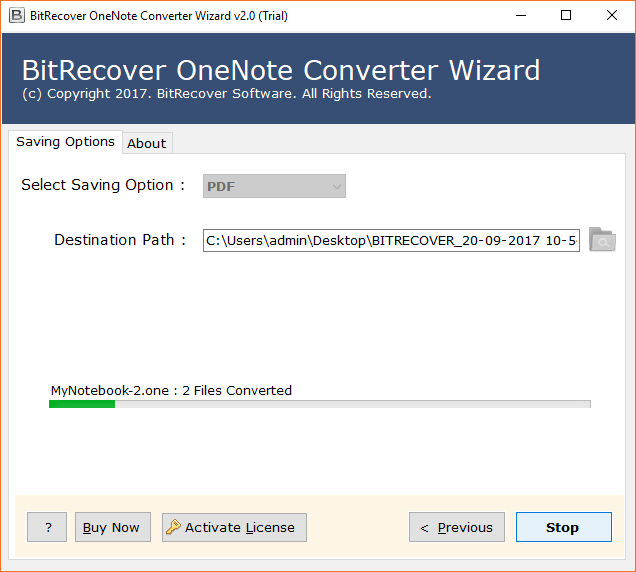The image size is (636, 572).
Task: Minimize the converter wizard window
Action: pos(521,16)
